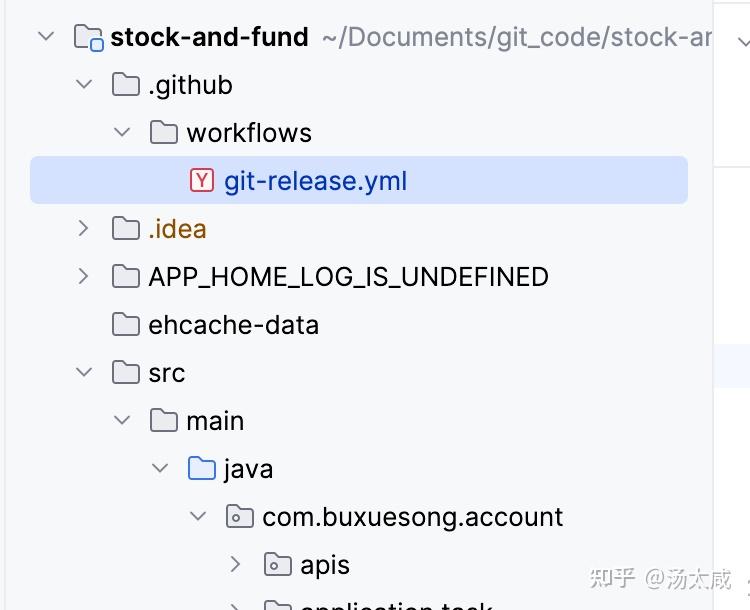Click the YAML file icon for git-release.yml
Viewport: 750px width, 610px height.
[x=202, y=181]
